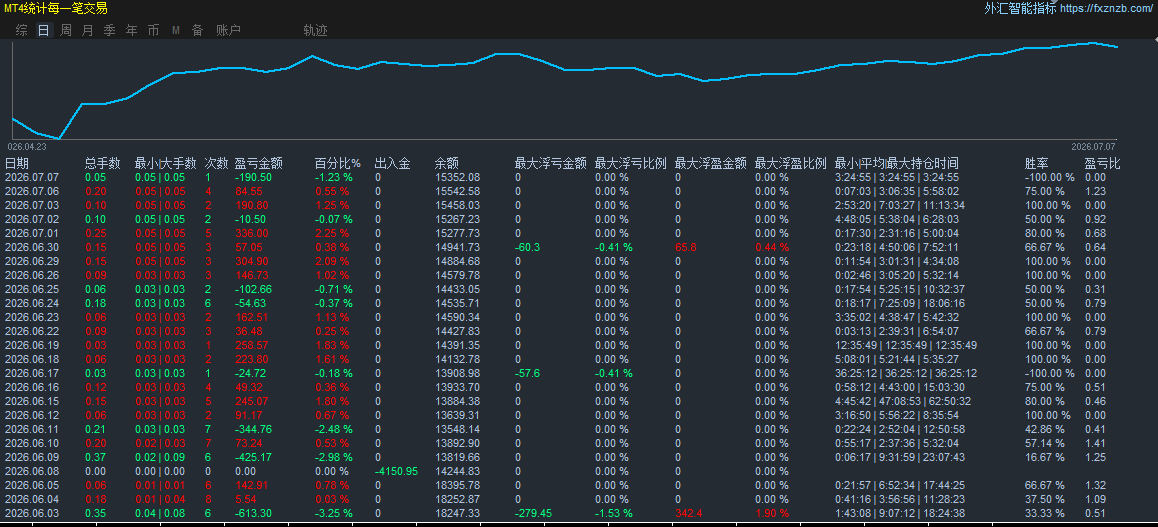Click the -1.53 % floating loss ratio

point(614,513)
